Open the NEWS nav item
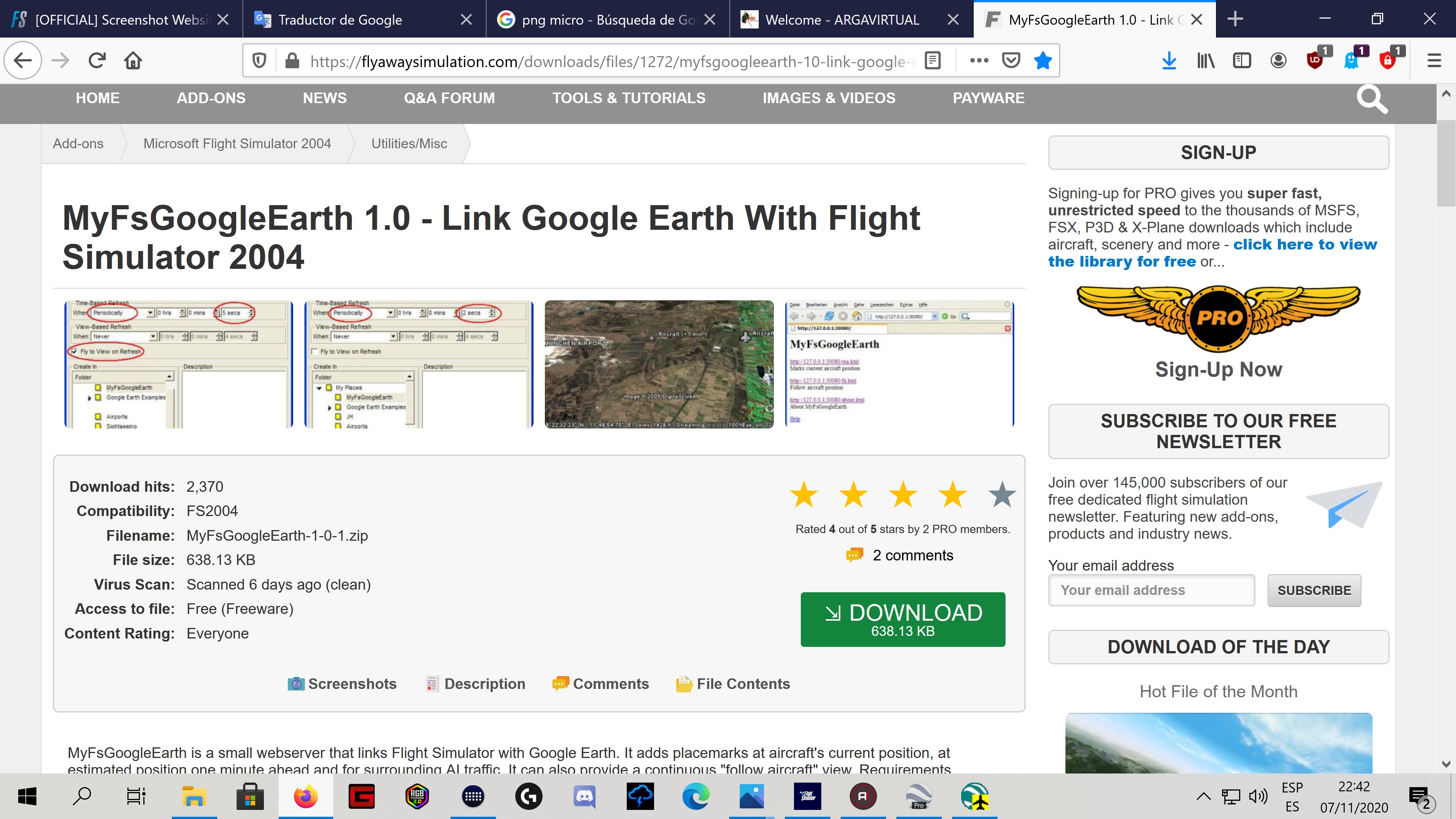Image resolution: width=1456 pixels, height=819 pixels. pyautogui.click(x=325, y=98)
